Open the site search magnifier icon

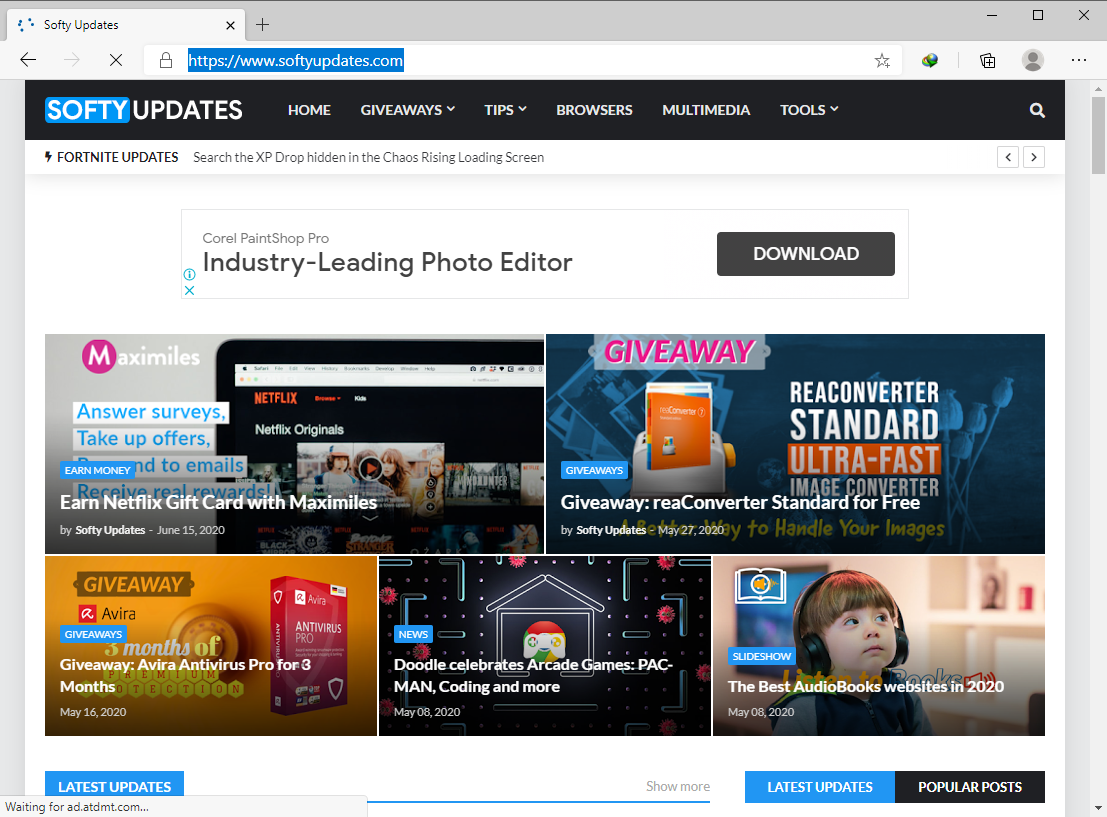[x=1037, y=110]
